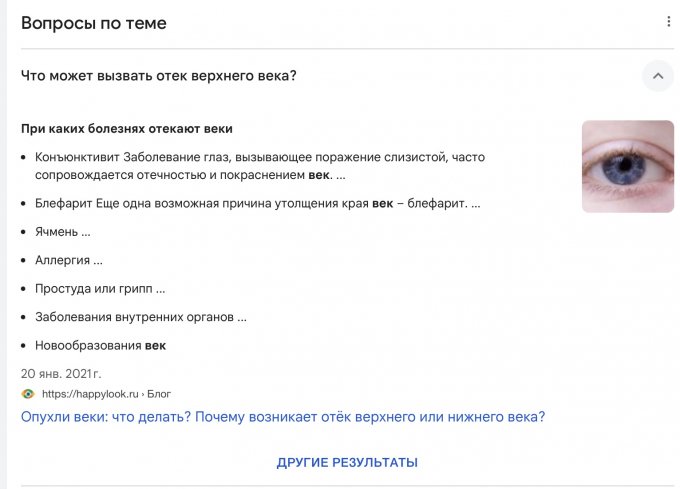Click the happylook.ru favicon
Screen dimensions: 680x489
pos(28,393)
